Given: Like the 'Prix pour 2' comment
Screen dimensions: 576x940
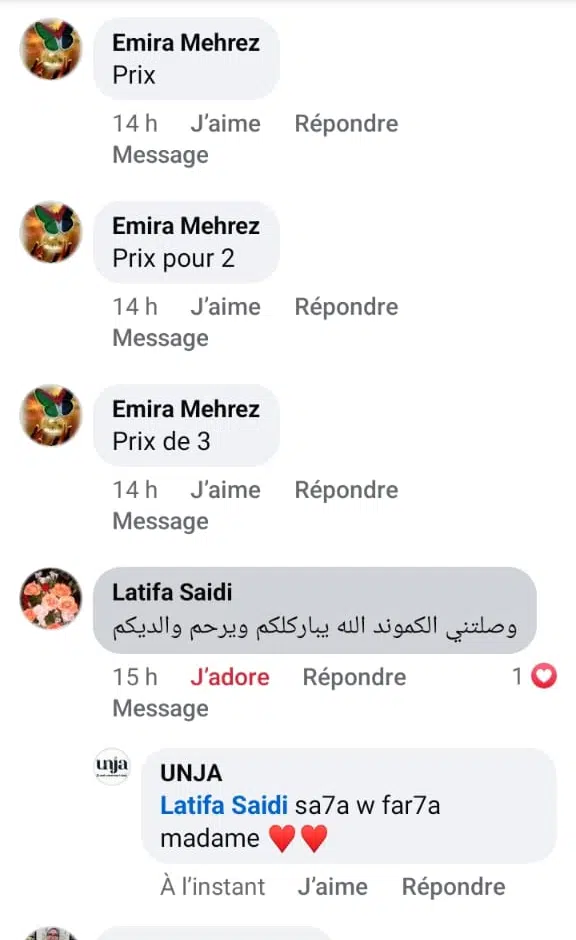Looking at the screenshot, I should click(225, 307).
